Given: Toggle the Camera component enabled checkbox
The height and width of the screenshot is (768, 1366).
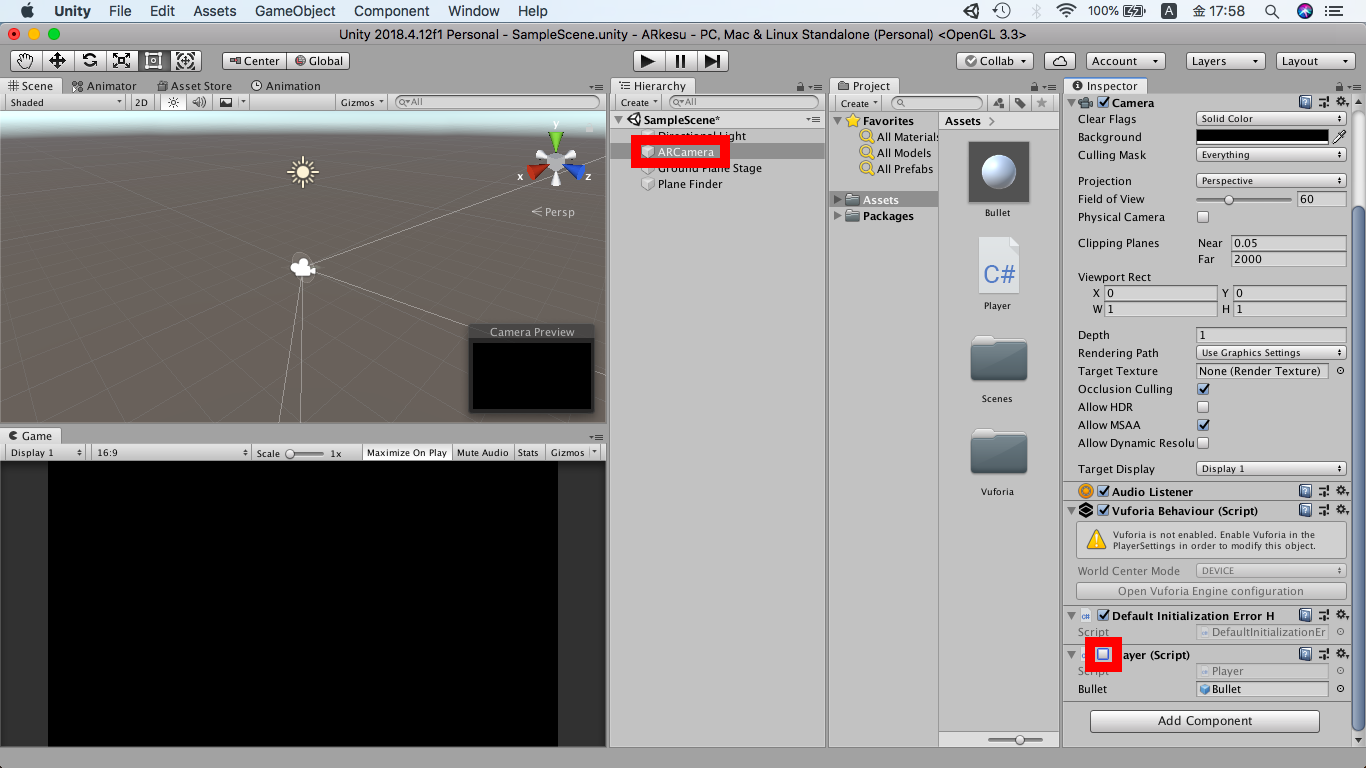Looking at the screenshot, I should (x=1104, y=102).
